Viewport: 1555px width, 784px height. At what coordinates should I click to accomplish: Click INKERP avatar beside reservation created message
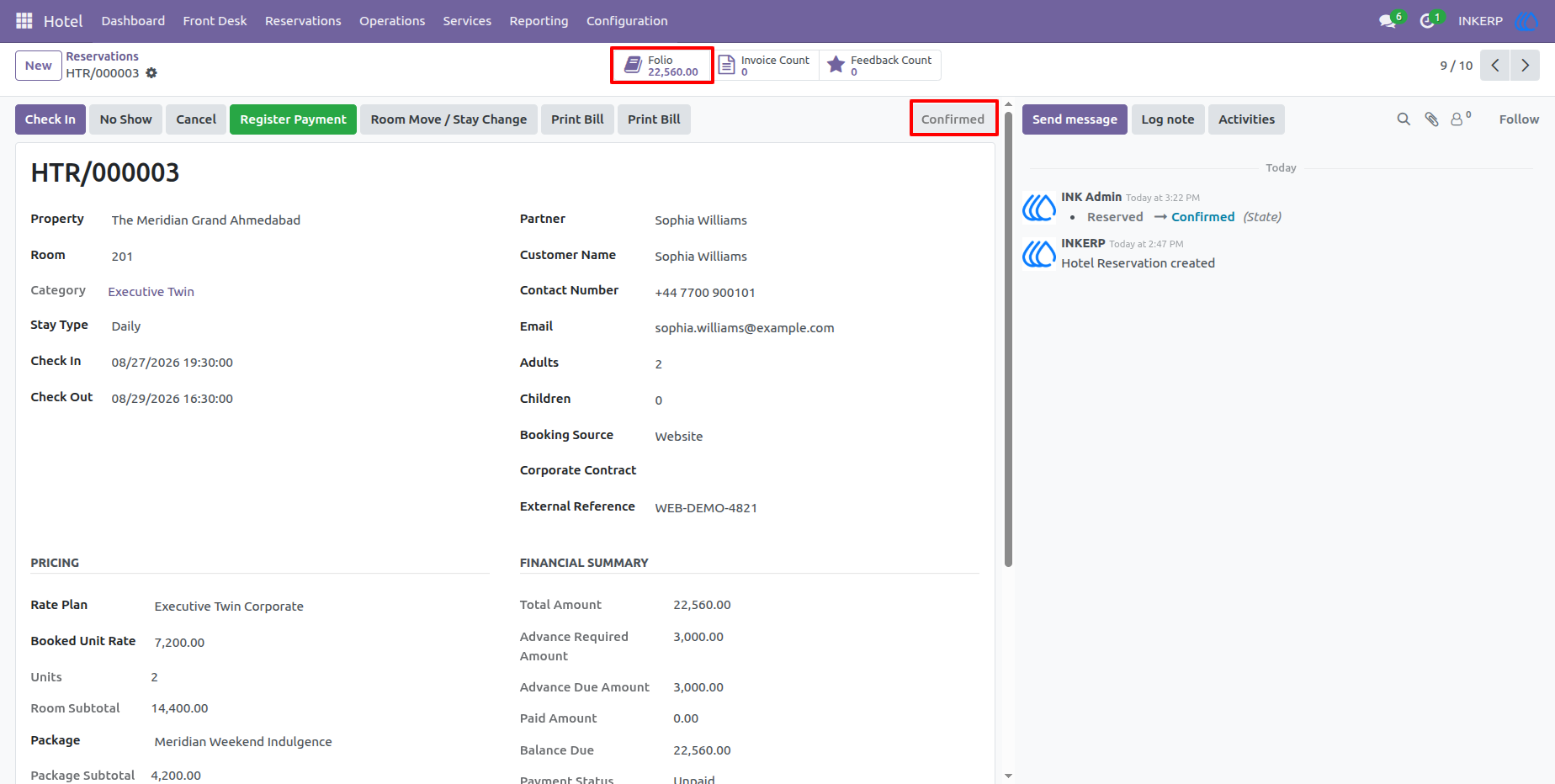[1039, 253]
